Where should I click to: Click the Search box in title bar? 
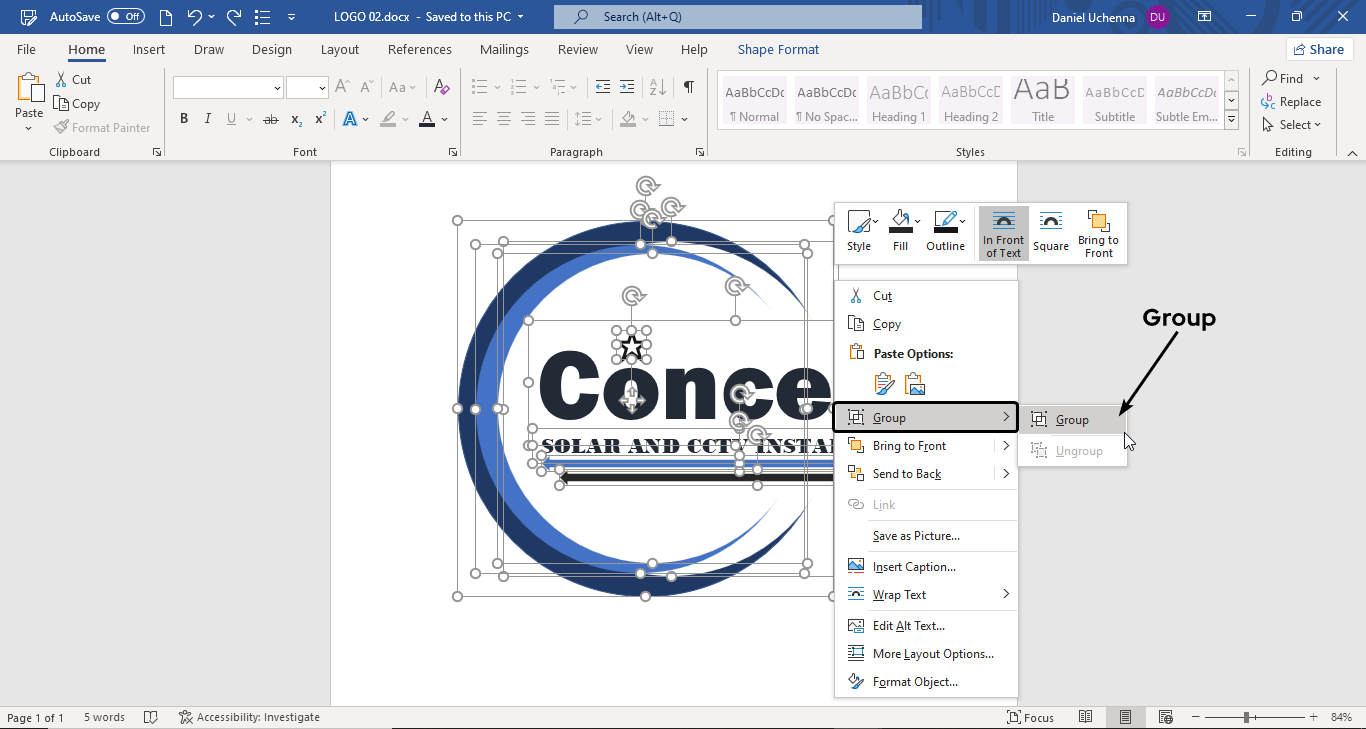coord(738,17)
